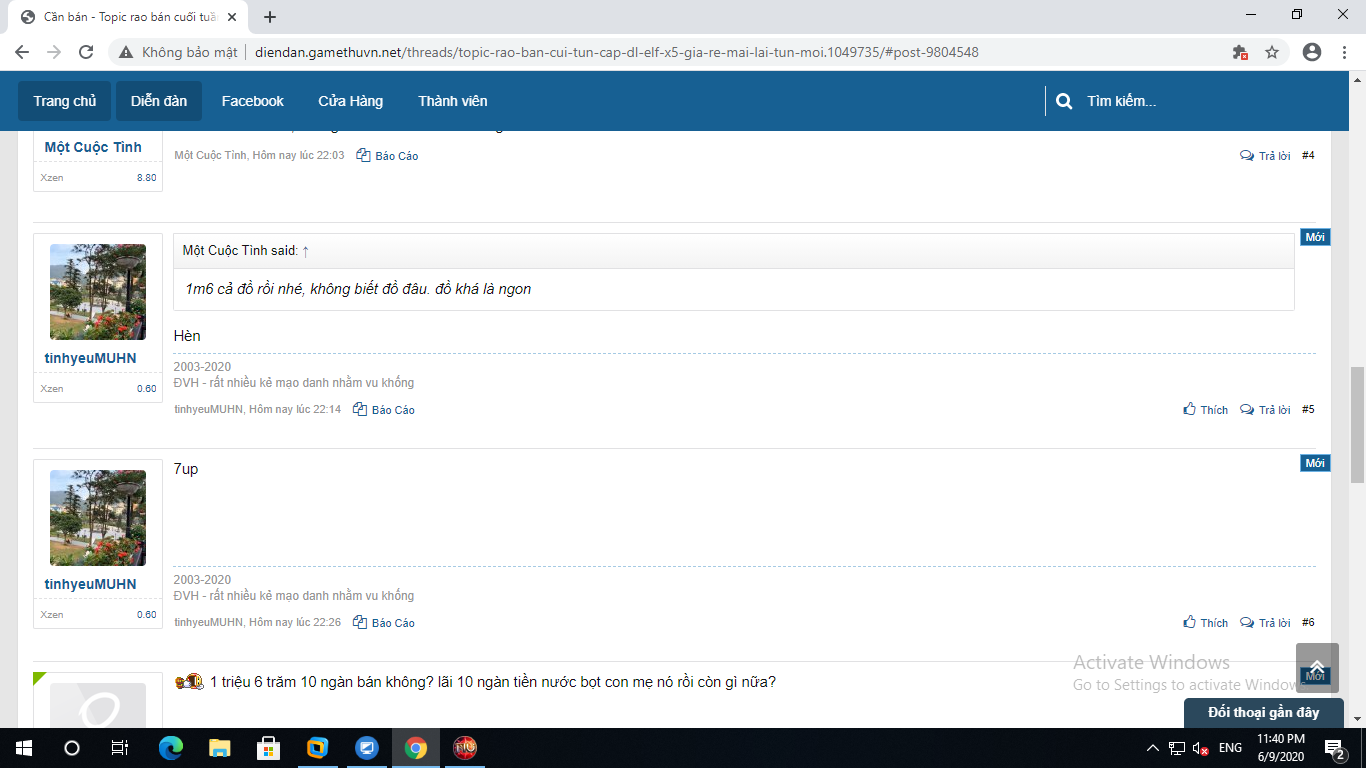Open the Diễn đàn navigation tab
Screen dimensions: 1366x768
click(x=159, y=101)
